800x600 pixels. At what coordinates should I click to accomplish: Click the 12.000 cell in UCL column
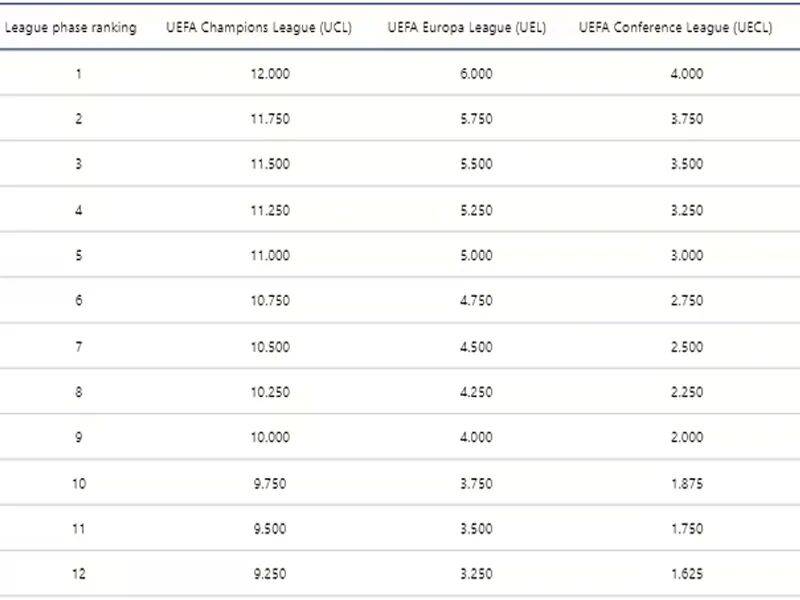(x=270, y=74)
